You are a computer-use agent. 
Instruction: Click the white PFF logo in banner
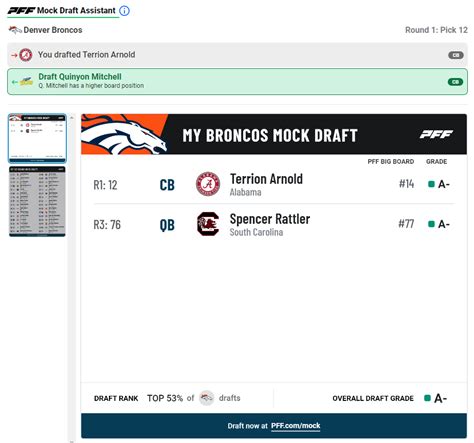(436, 134)
